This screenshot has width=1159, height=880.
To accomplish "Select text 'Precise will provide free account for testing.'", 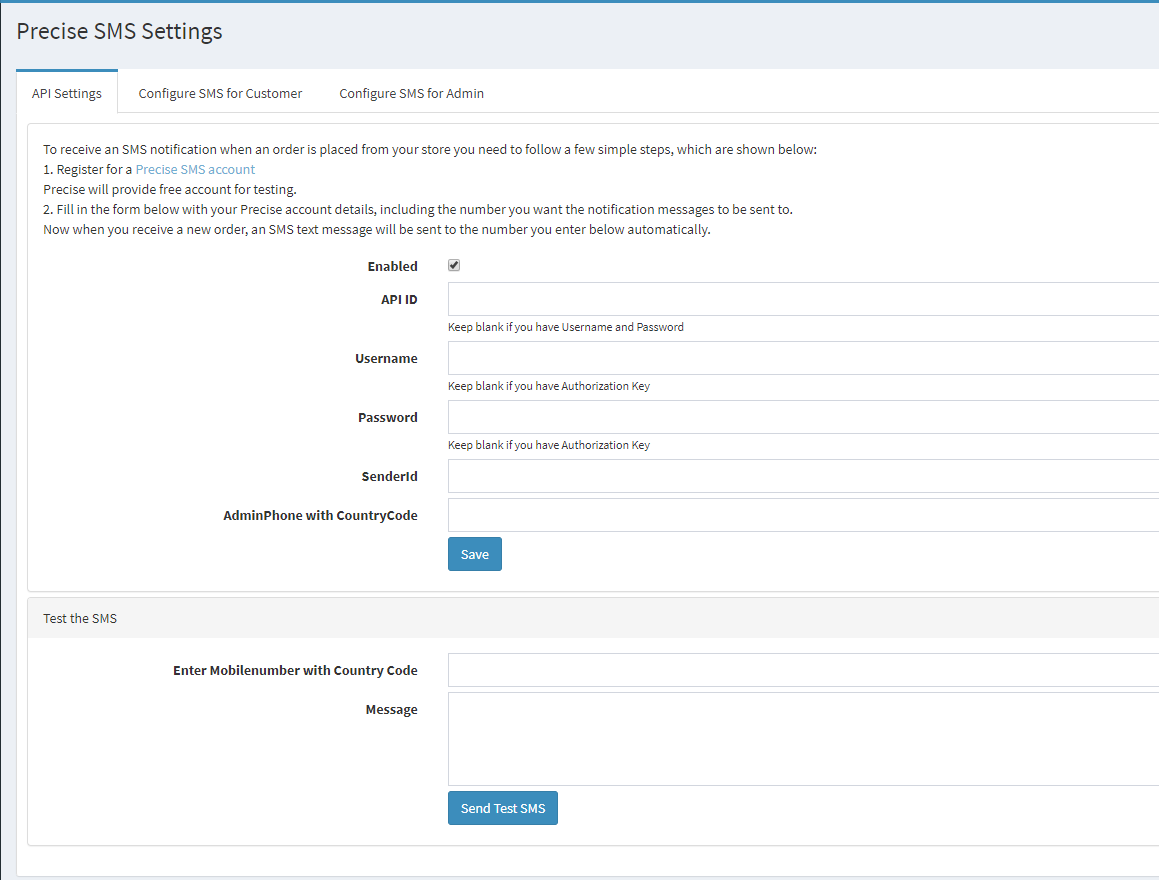I will click(x=170, y=189).
